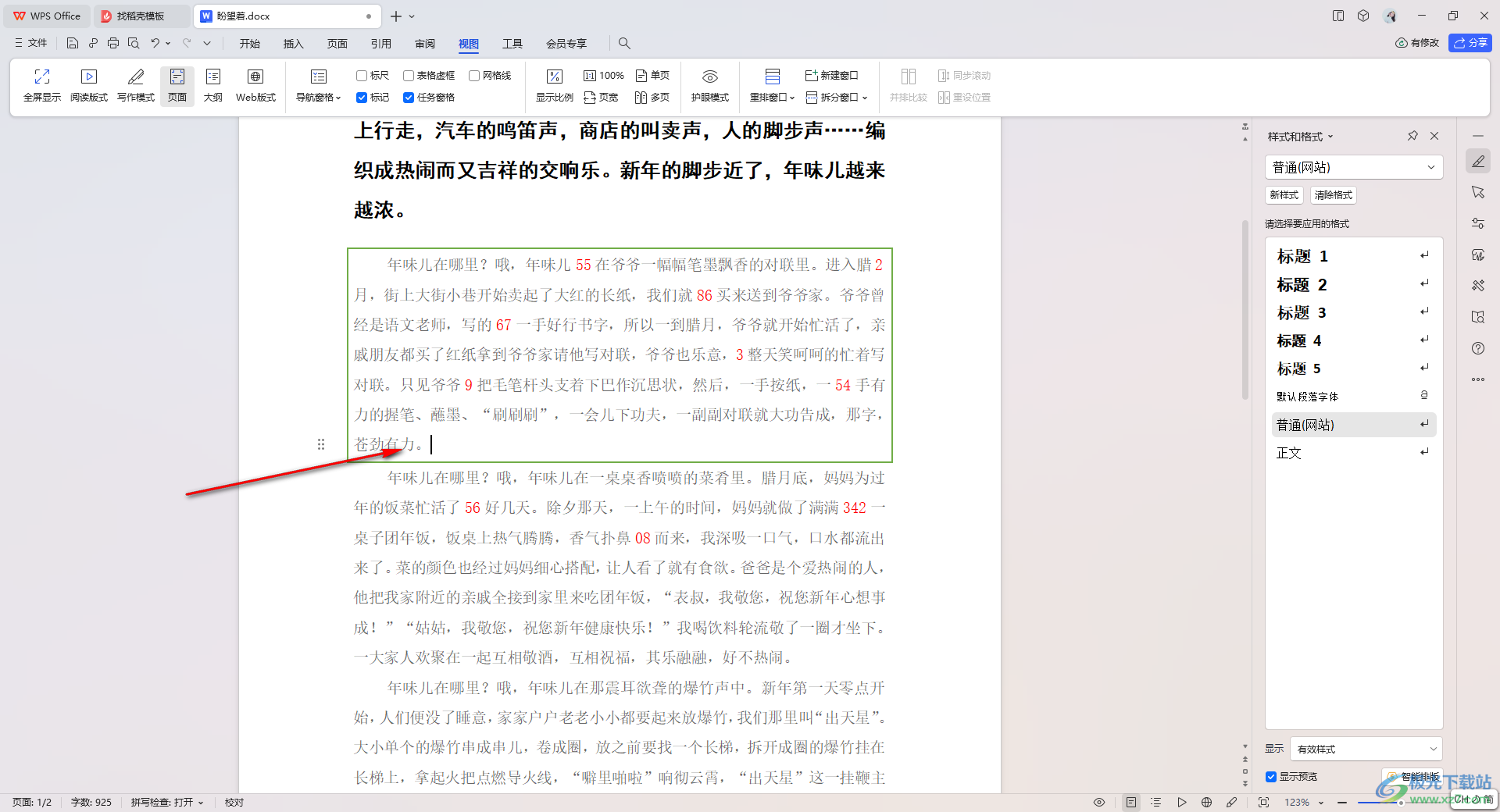Open print preview
This screenshot has width=1500, height=812.
pos(134,43)
